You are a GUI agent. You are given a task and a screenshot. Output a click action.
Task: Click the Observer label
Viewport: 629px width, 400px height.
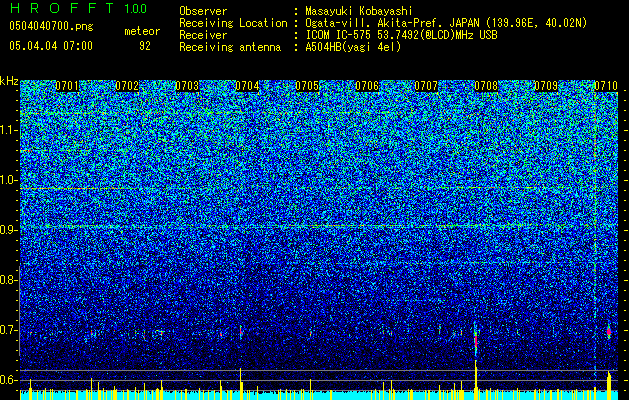pyautogui.click(x=203, y=11)
